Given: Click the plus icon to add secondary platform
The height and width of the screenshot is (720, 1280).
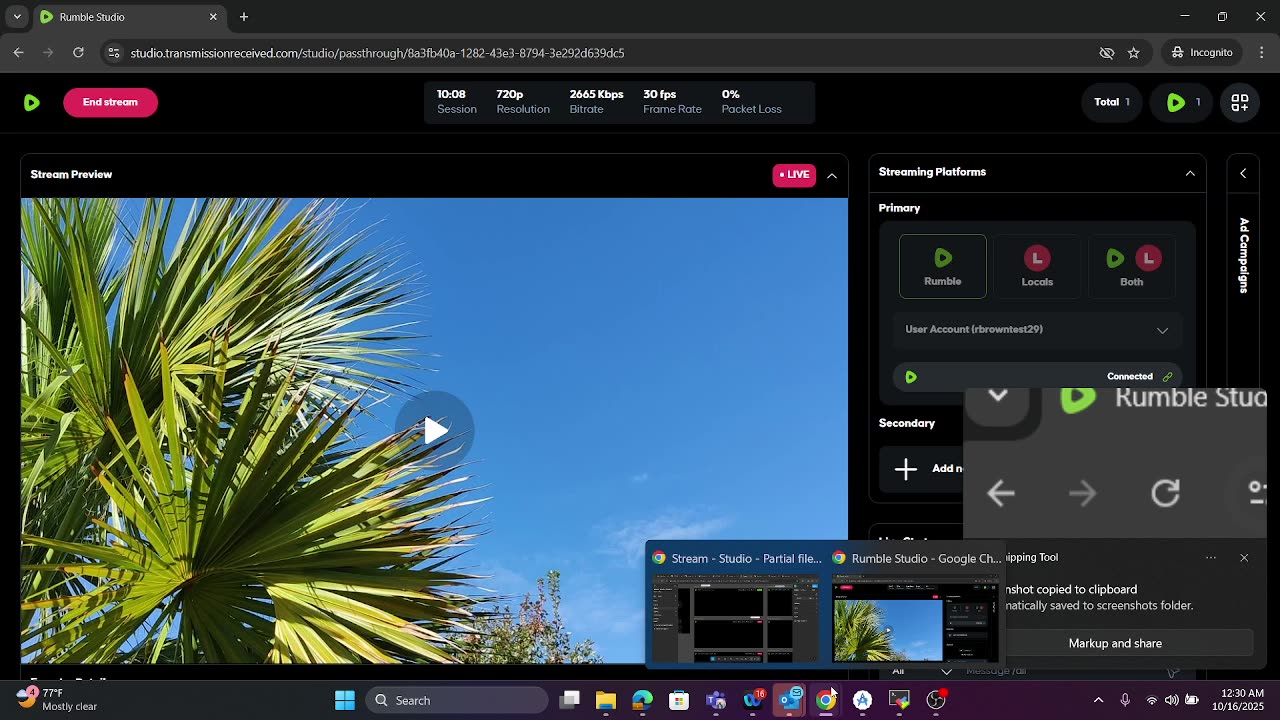Looking at the screenshot, I should coord(906,469).
